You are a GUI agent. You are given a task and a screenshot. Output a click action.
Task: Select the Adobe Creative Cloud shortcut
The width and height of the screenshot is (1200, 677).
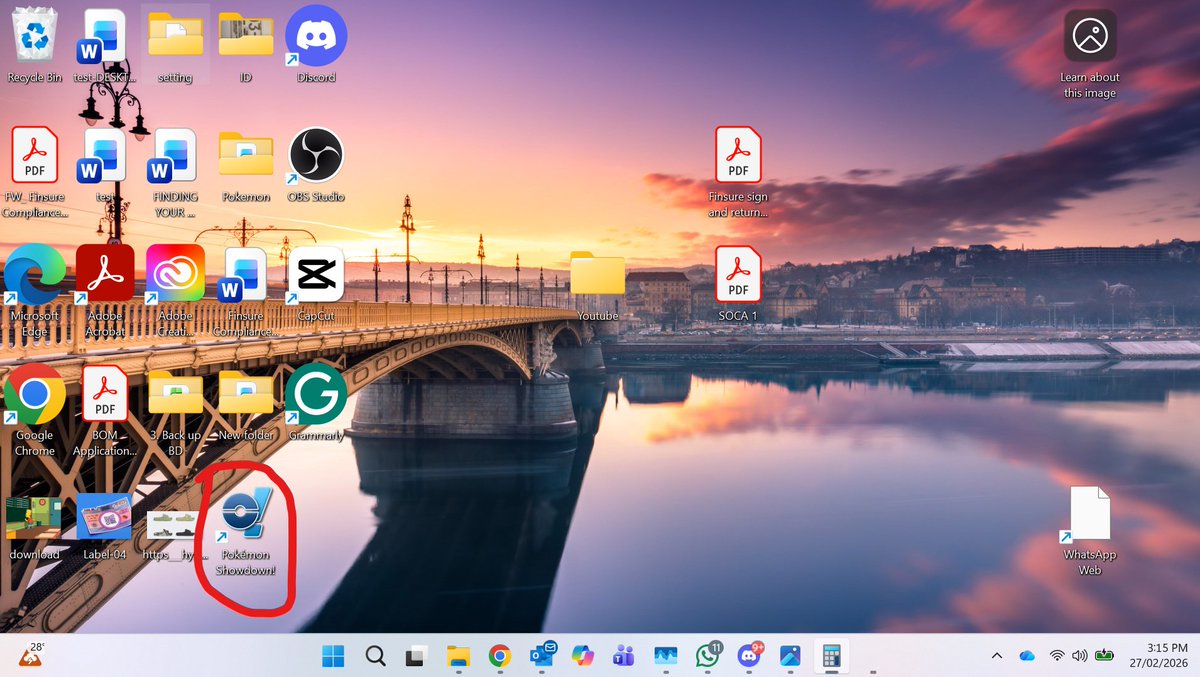click(x=175, y=291)
